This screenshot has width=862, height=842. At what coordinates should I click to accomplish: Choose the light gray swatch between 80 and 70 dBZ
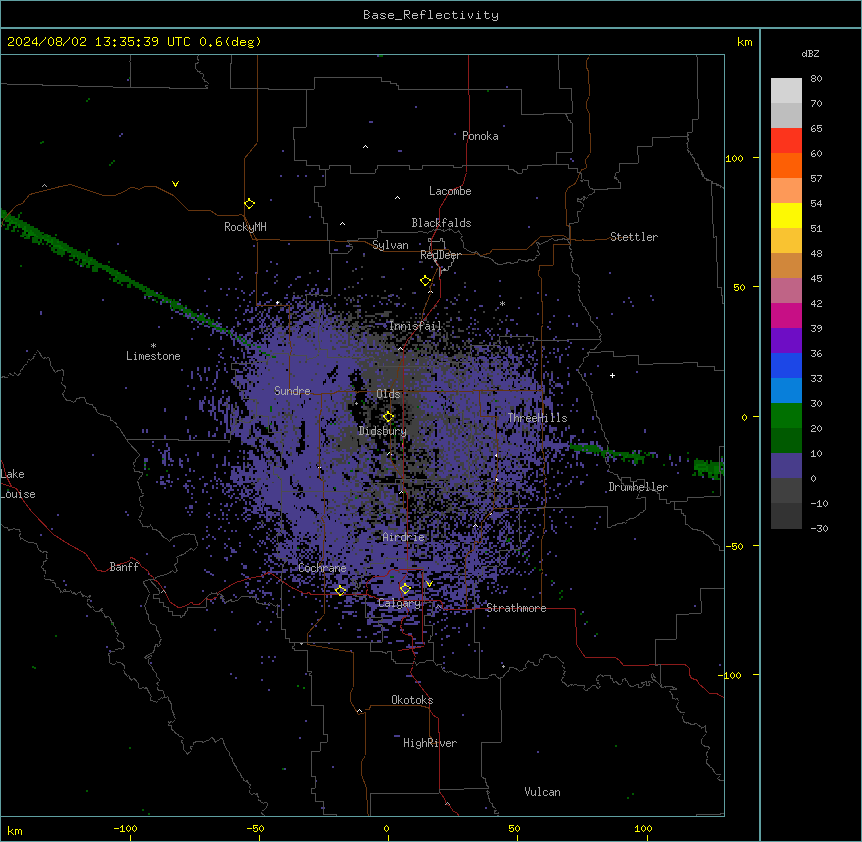click(x=786, y=91)
